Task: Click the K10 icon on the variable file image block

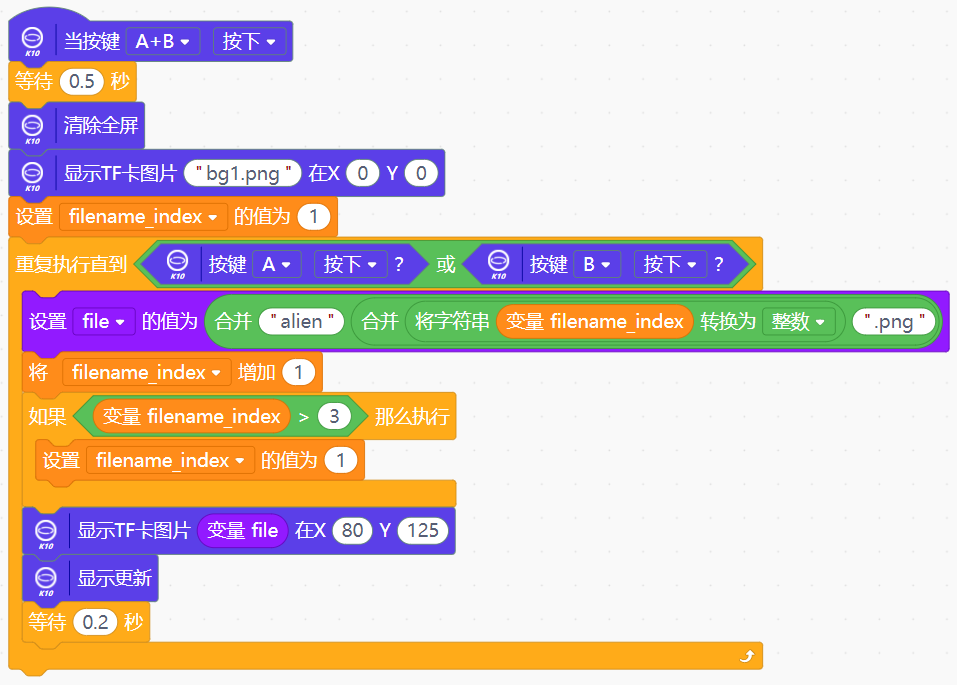Action: [x=46, y=534]
